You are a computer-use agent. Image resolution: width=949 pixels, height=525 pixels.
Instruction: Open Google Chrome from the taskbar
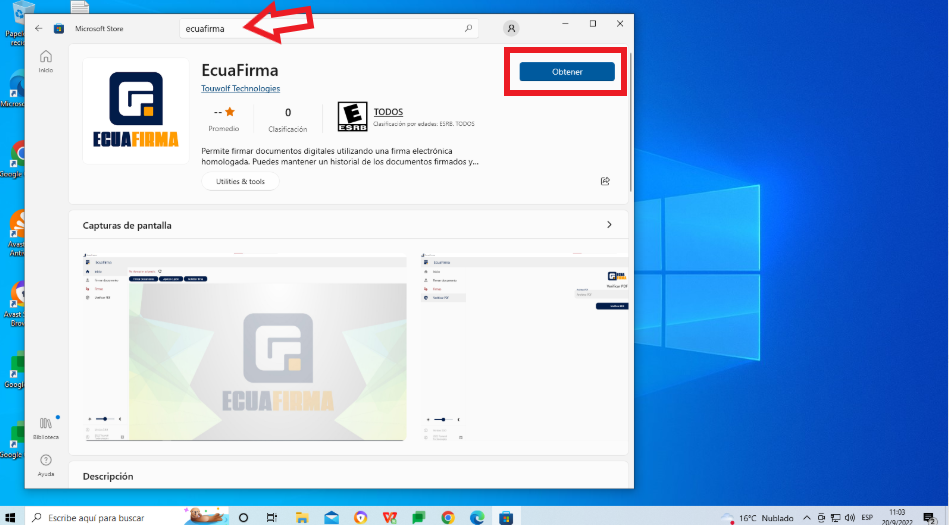(448, 517)
